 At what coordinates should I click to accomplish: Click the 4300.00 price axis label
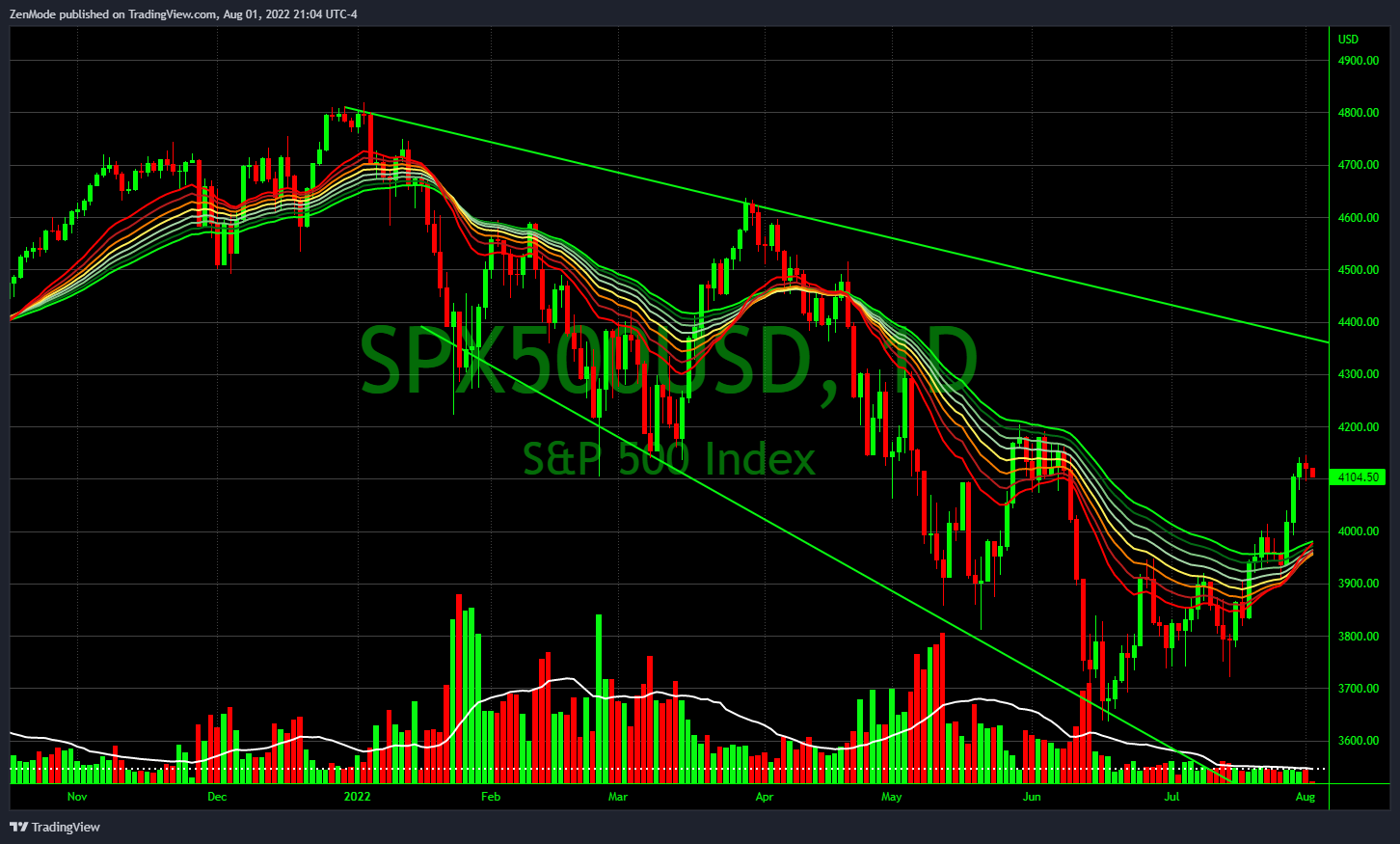(1358, 374)
